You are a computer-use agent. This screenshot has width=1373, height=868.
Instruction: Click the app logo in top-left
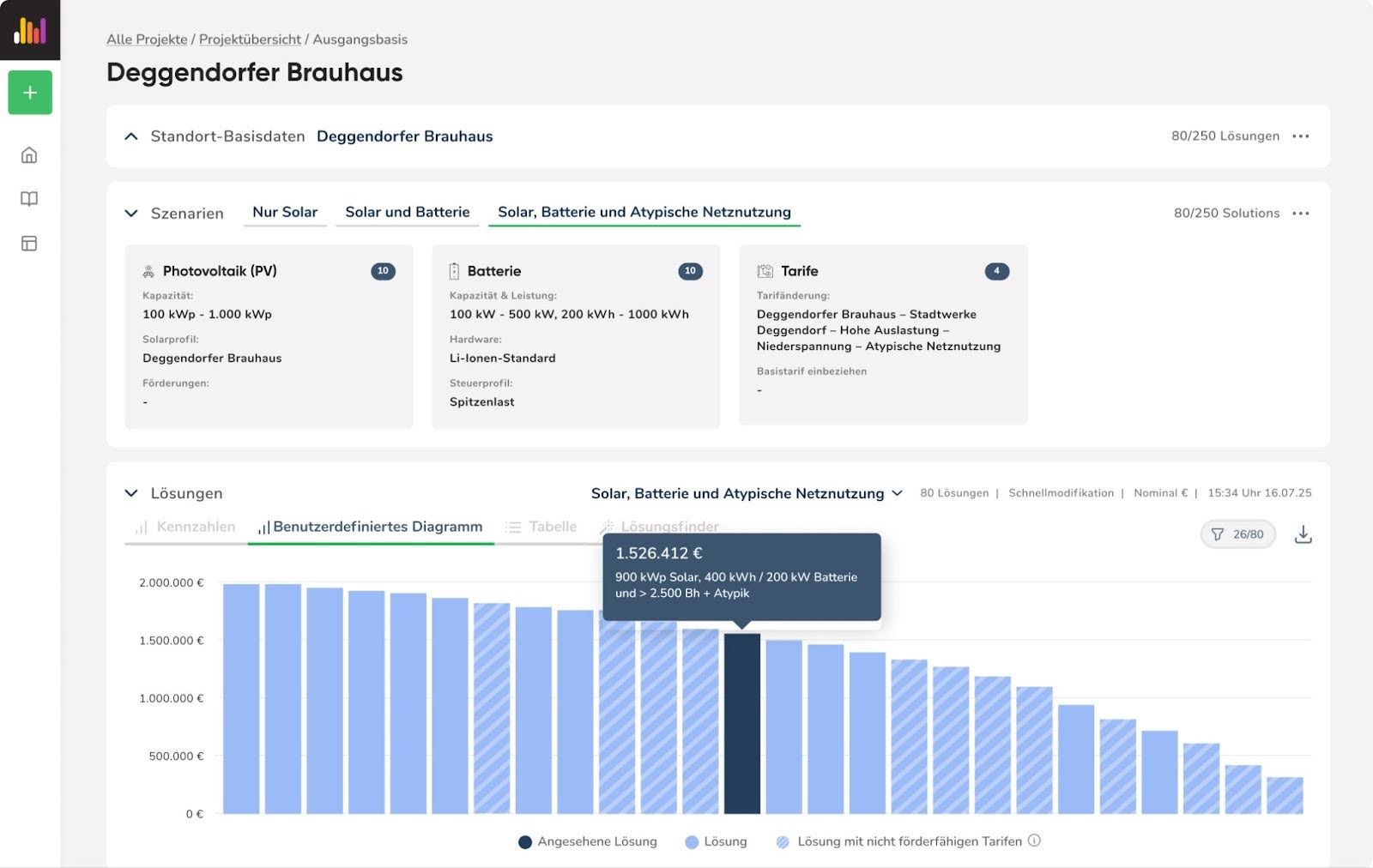[x=30, y=30]
